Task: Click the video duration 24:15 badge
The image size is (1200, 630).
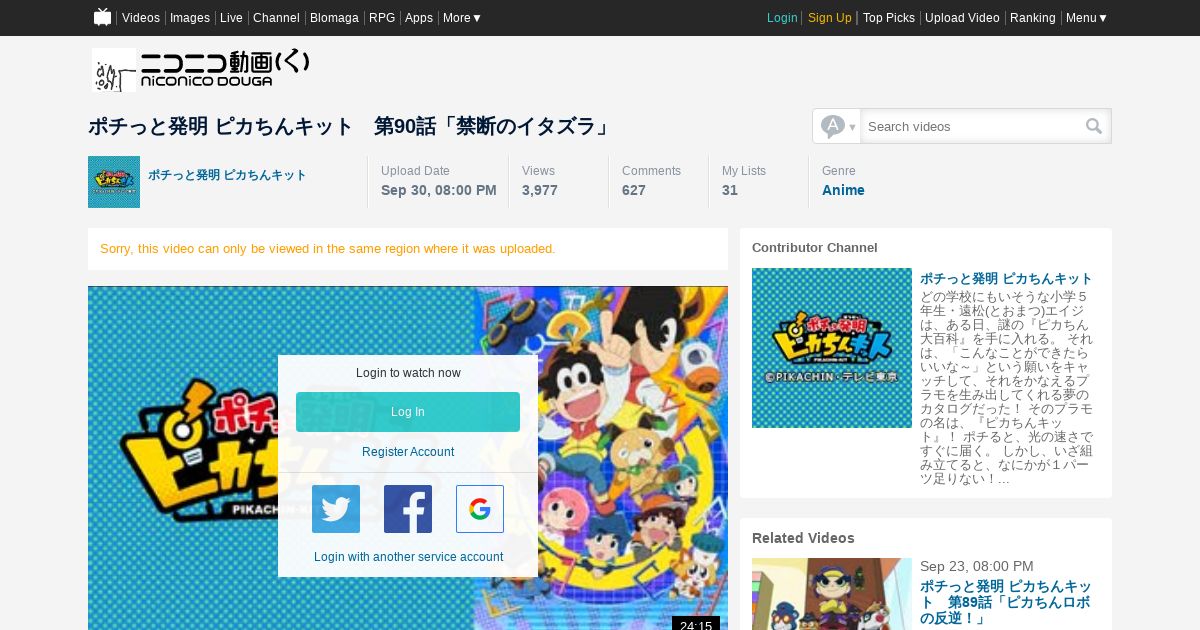Action: click(x=696, y=624)
